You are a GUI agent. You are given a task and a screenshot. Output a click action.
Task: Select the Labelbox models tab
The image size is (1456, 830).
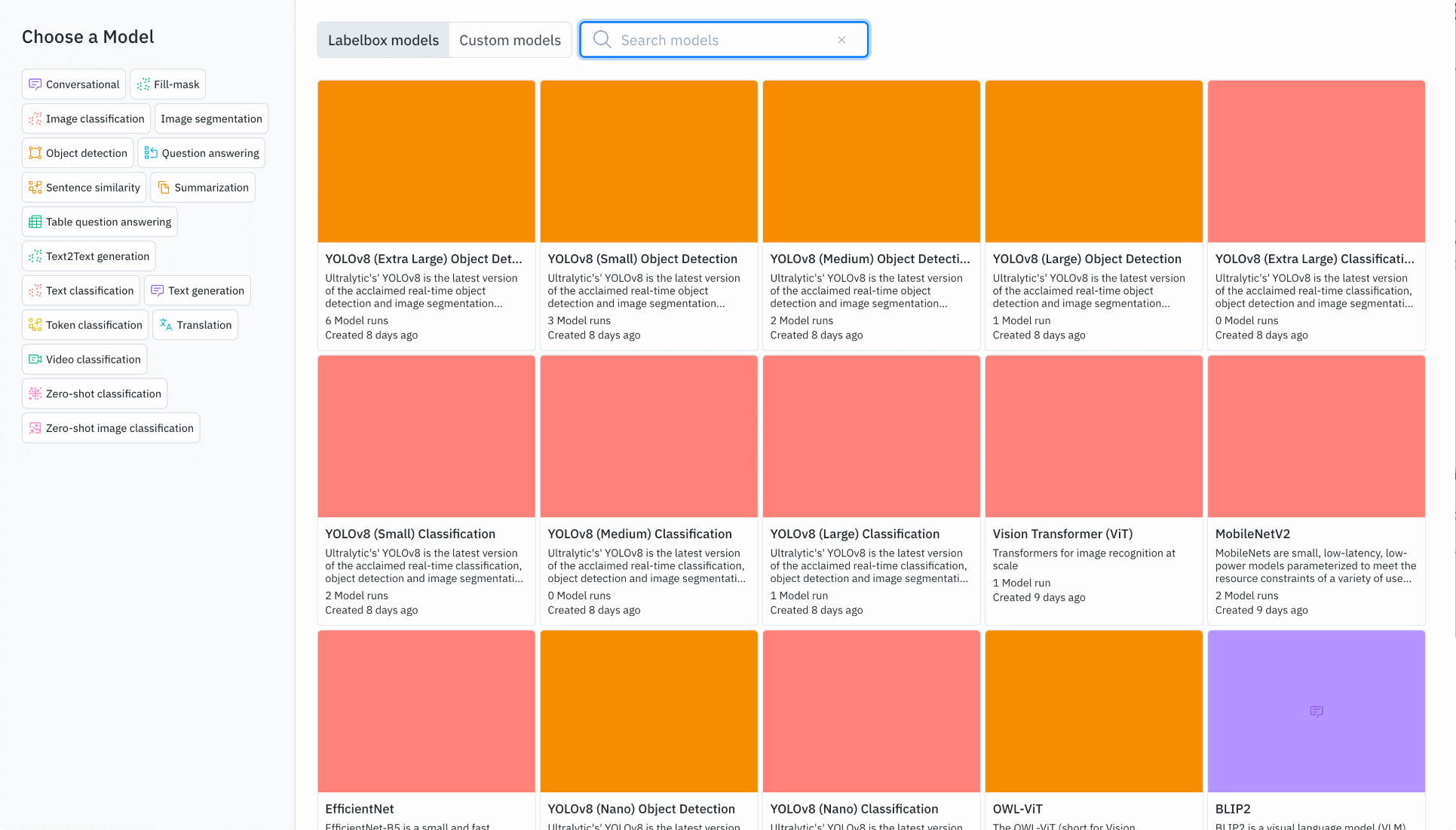(x=383, y=40)
